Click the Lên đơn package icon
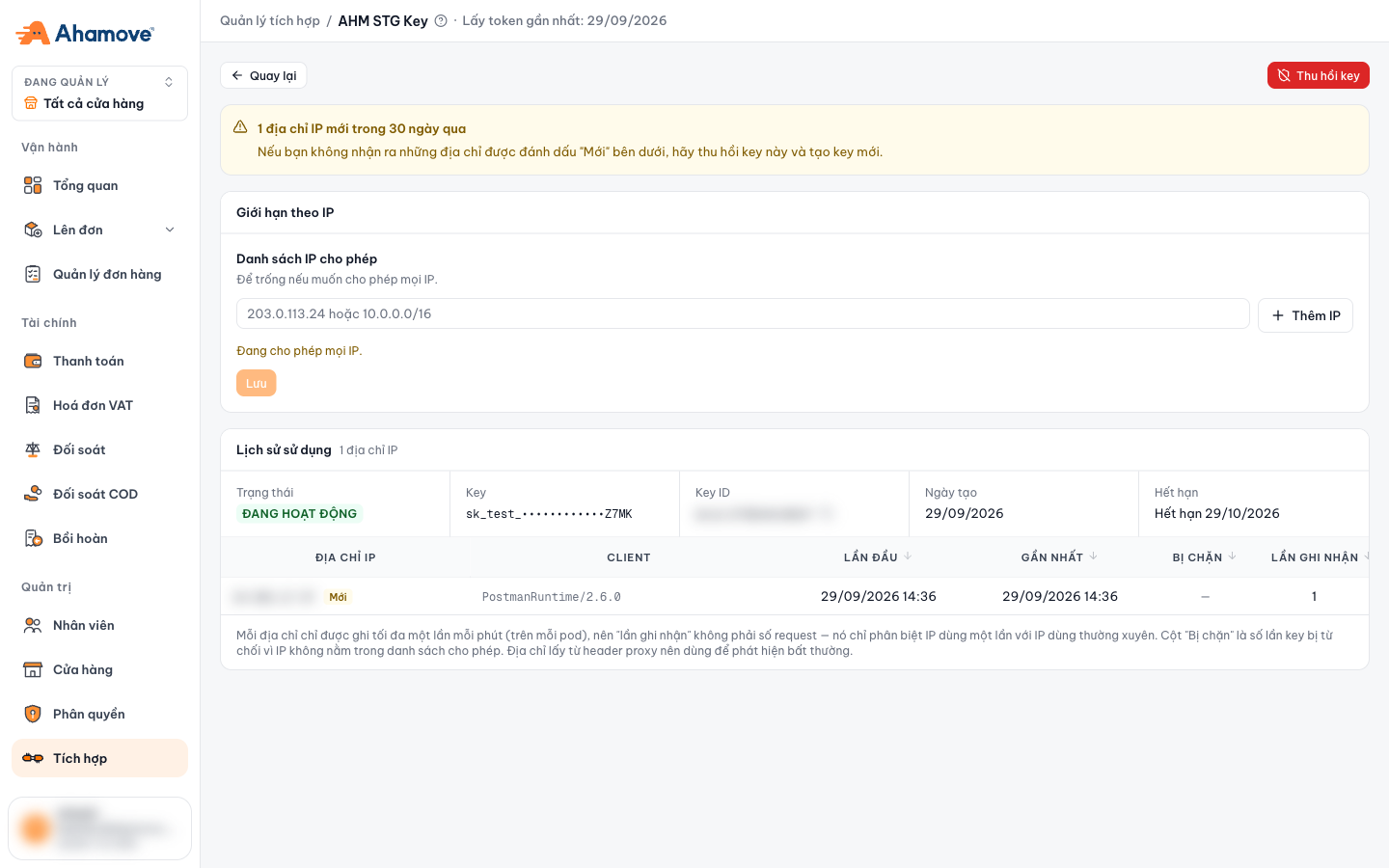Viewport: 1389px width, 868px height. (33, 230)
